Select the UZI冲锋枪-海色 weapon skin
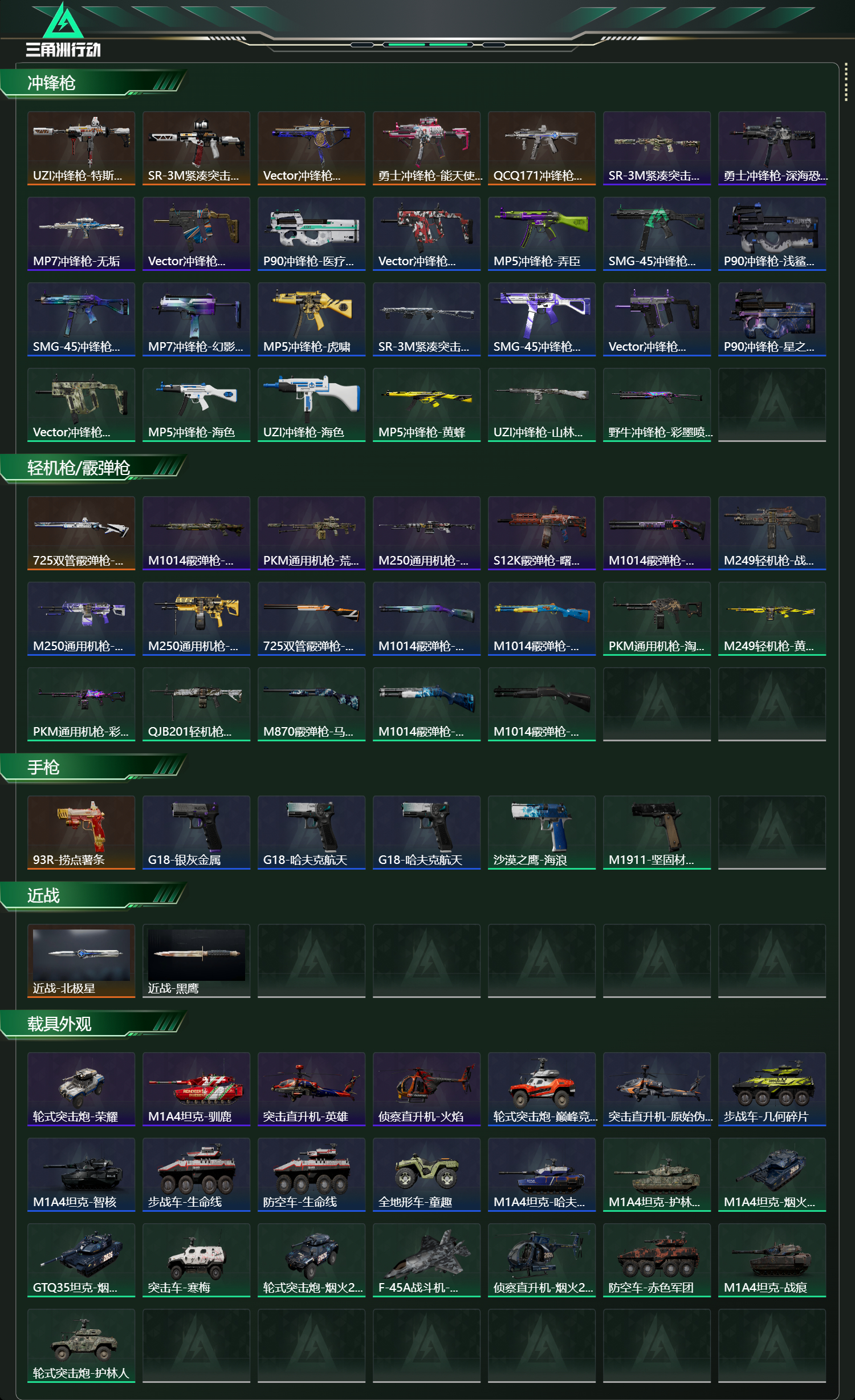 [x=312, y=405]
